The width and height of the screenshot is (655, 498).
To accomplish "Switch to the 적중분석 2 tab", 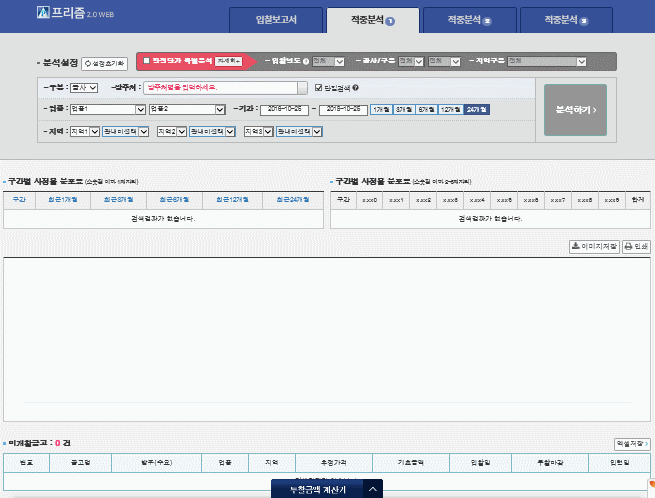I will [470, 20].
